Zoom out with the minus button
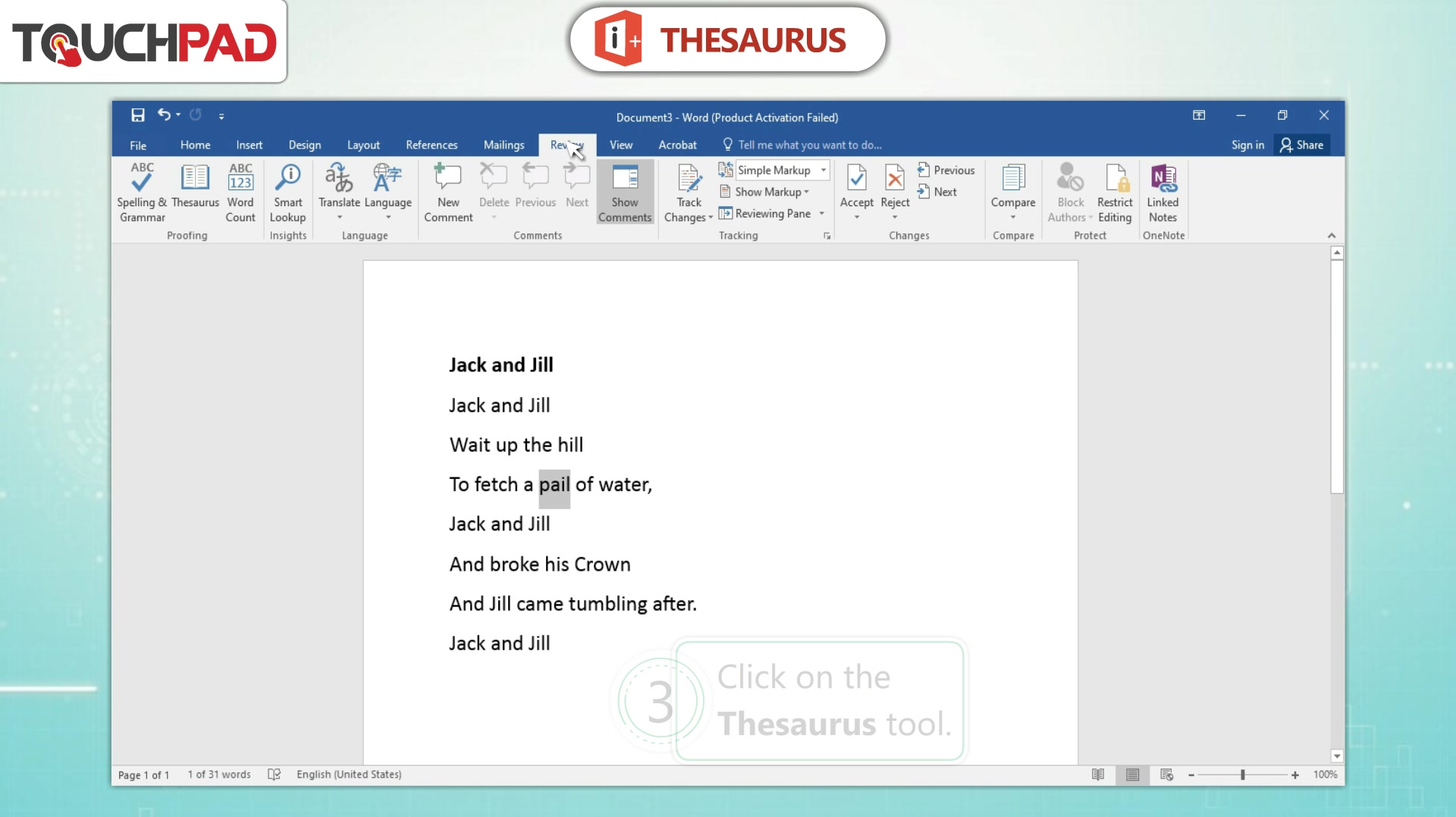This screenshot has width=1456, height=817. (1191, 775)
